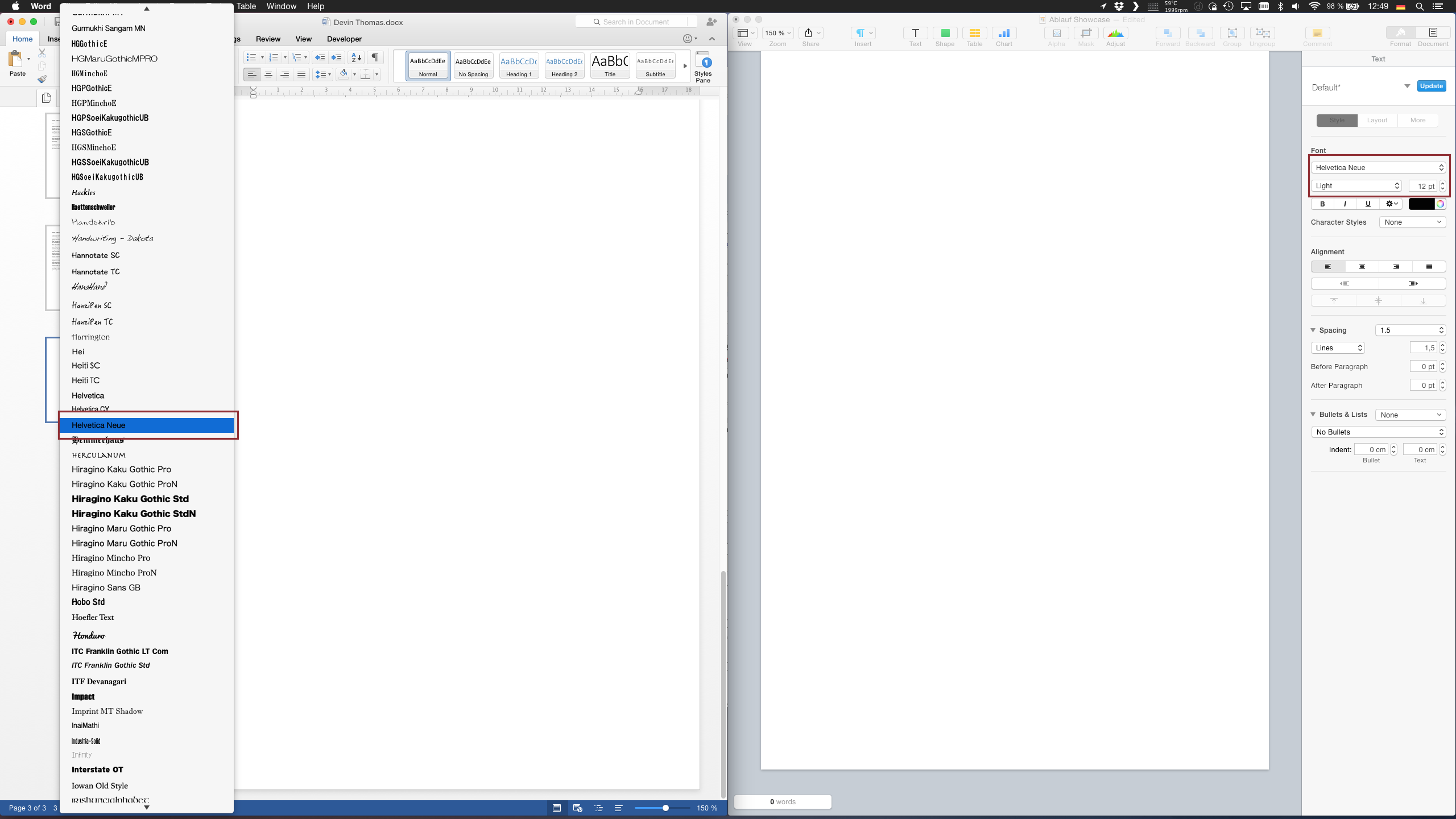
Task: Apply the Title style
Action: [610, 65]
